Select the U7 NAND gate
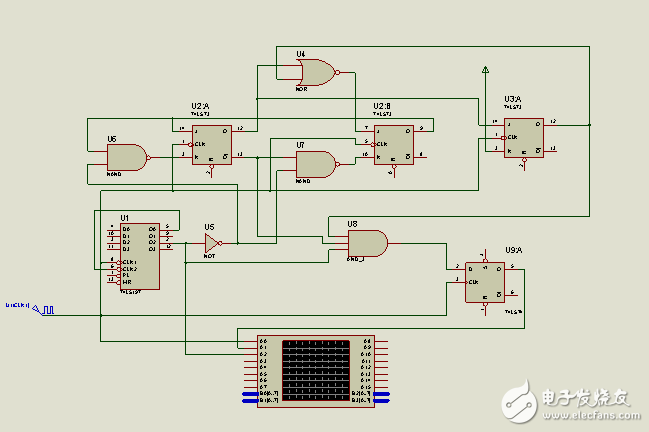This screenshot has width=649, height=432. click(316, 163)
